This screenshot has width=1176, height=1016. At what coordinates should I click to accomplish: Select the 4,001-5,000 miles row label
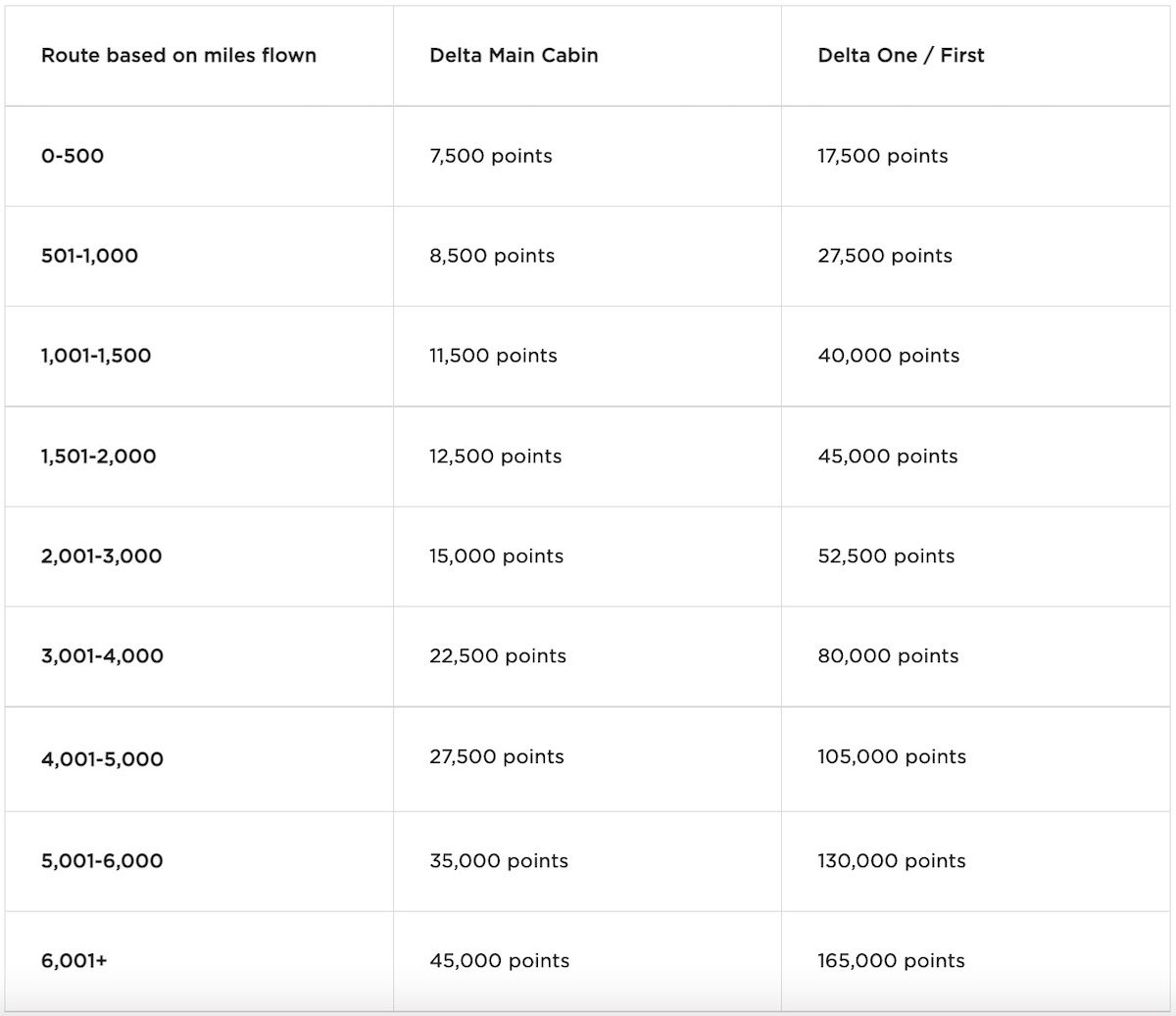point(102,759)
